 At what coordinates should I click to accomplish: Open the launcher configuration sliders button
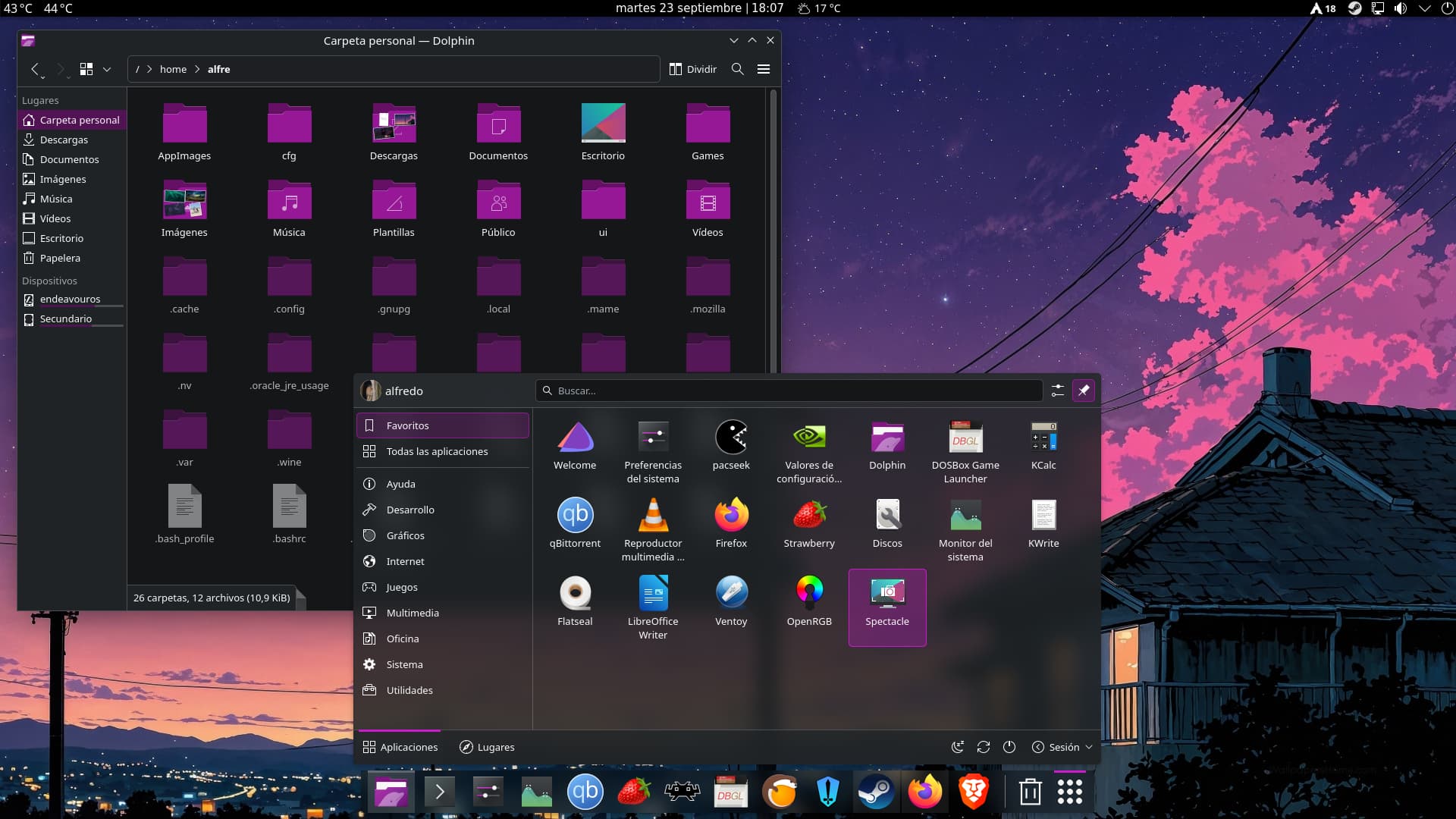[x=1057, y=391]
